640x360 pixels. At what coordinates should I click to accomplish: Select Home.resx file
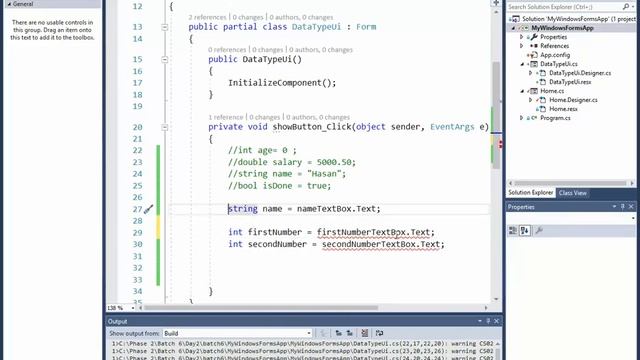563,109
